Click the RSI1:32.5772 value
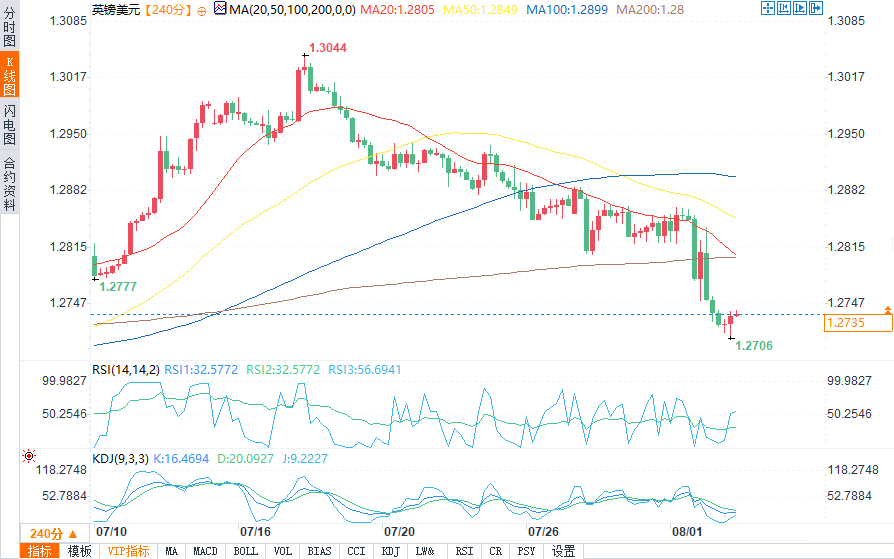This screenshot has width=894, height=559. point(201,370)
